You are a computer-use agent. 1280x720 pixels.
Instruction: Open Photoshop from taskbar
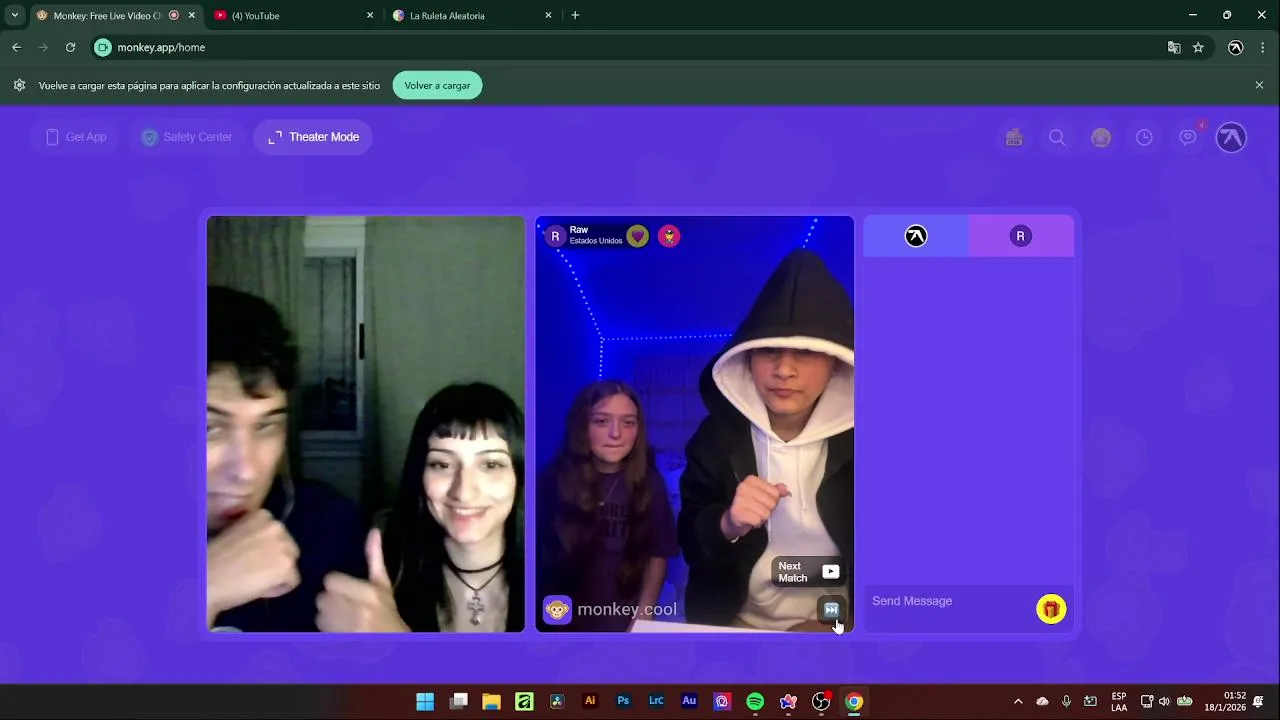623,701
